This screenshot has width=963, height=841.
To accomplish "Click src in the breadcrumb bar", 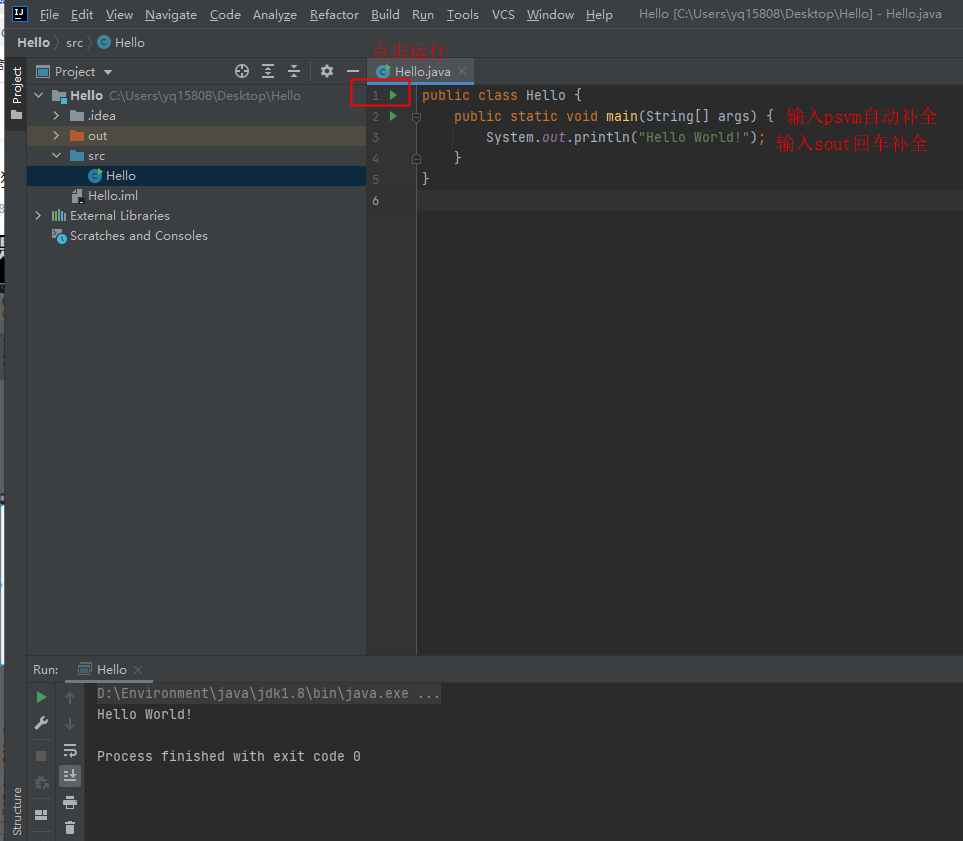I will click(74, 42).
